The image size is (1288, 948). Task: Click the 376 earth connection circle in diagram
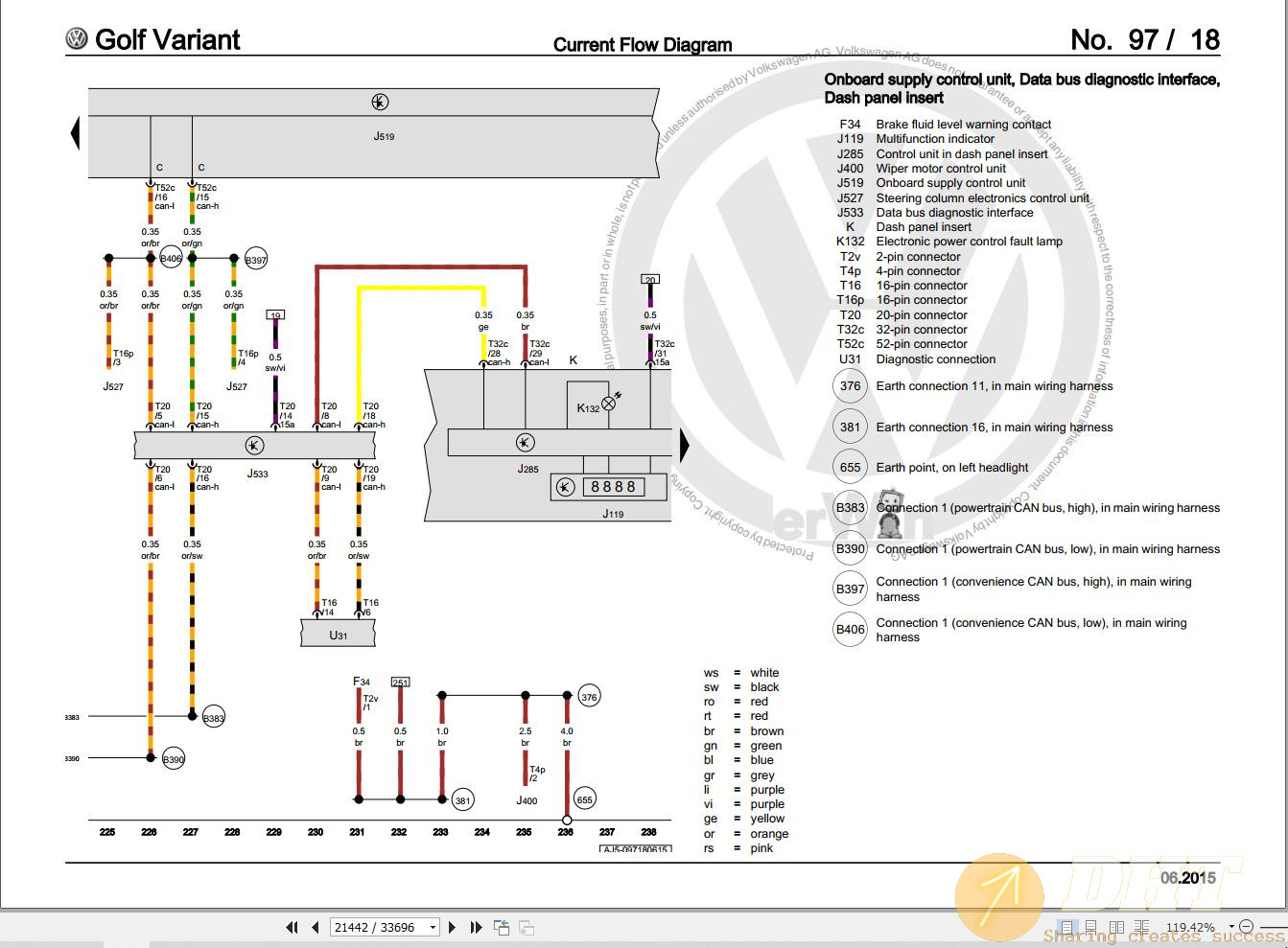point(589,697)
